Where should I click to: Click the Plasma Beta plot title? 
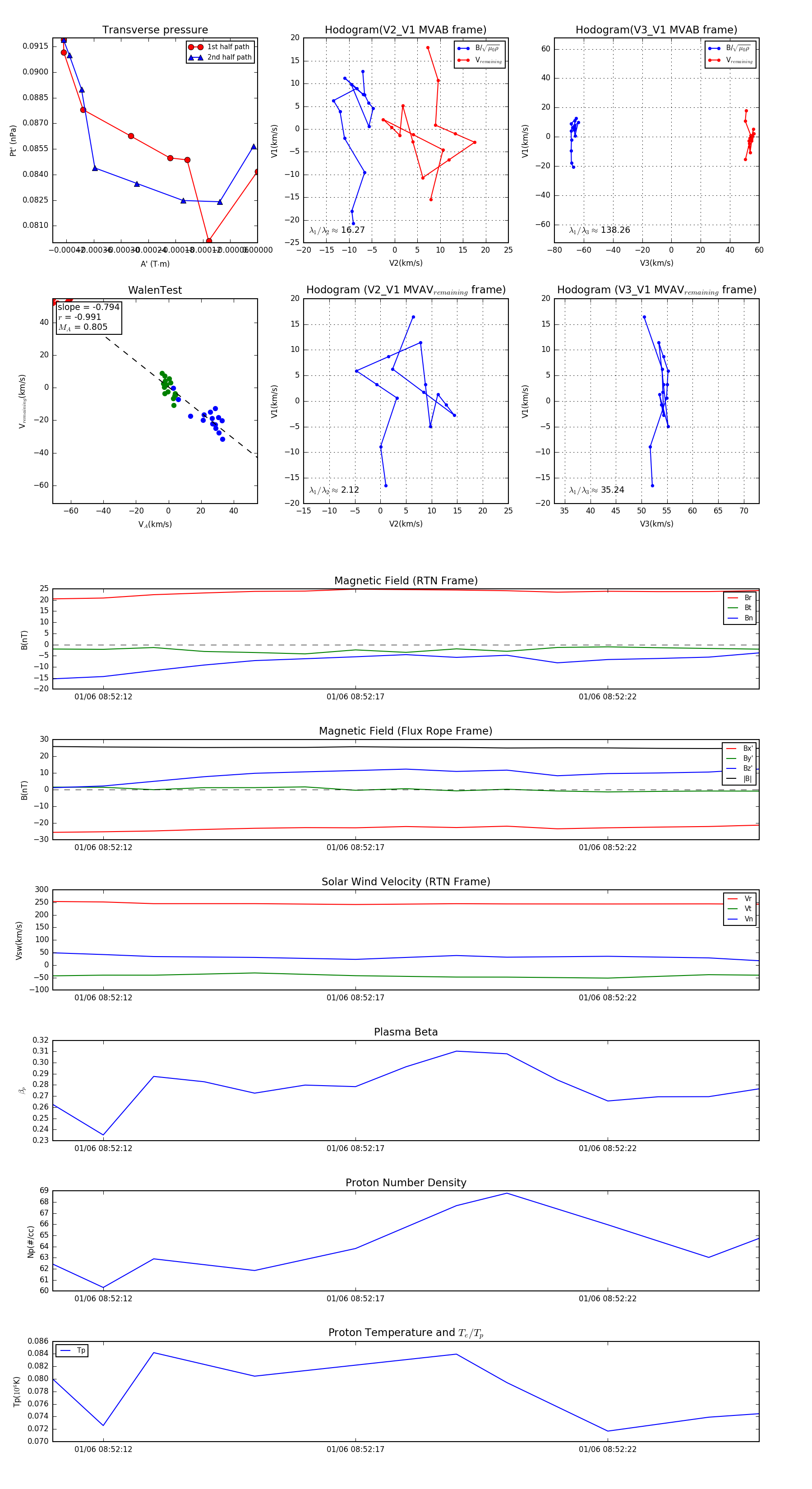(406, 1032)
